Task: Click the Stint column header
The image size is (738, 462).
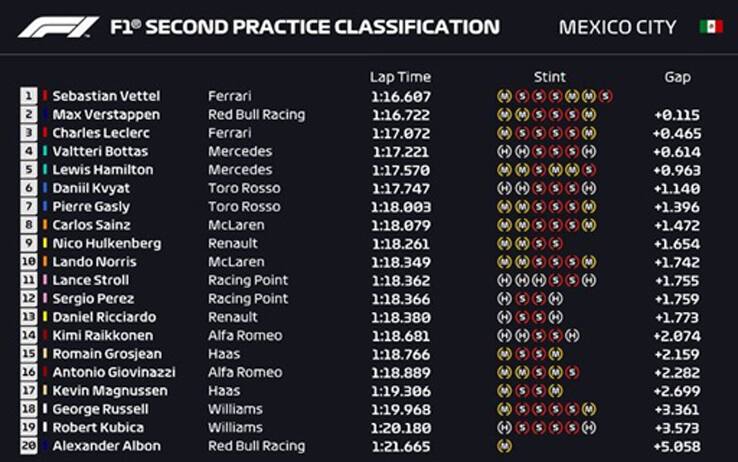Action: pyautogui.click(x=549, y=77)
